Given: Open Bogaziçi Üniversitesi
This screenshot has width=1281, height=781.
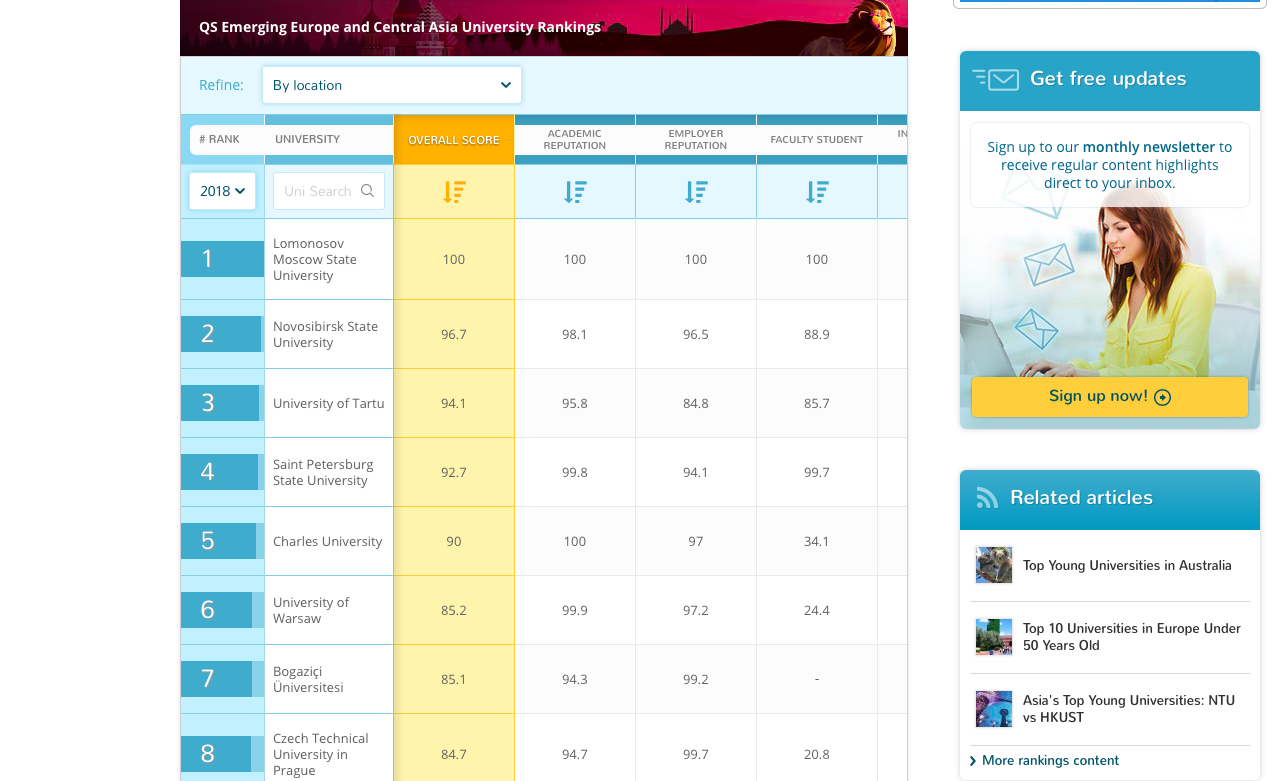Looking at the screenshot, I should [308, 680].
